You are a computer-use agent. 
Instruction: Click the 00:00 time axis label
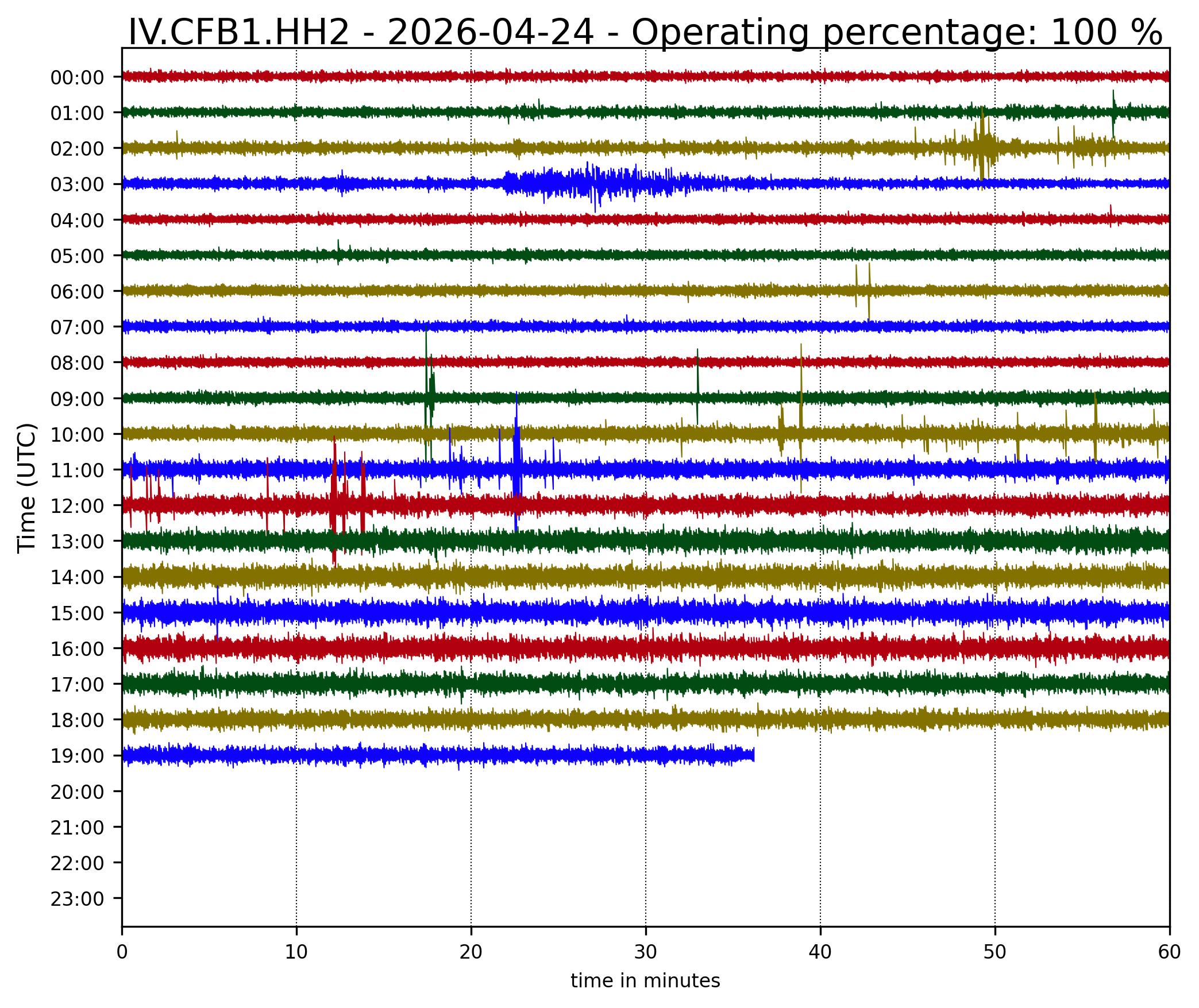[x=77, y=78]
